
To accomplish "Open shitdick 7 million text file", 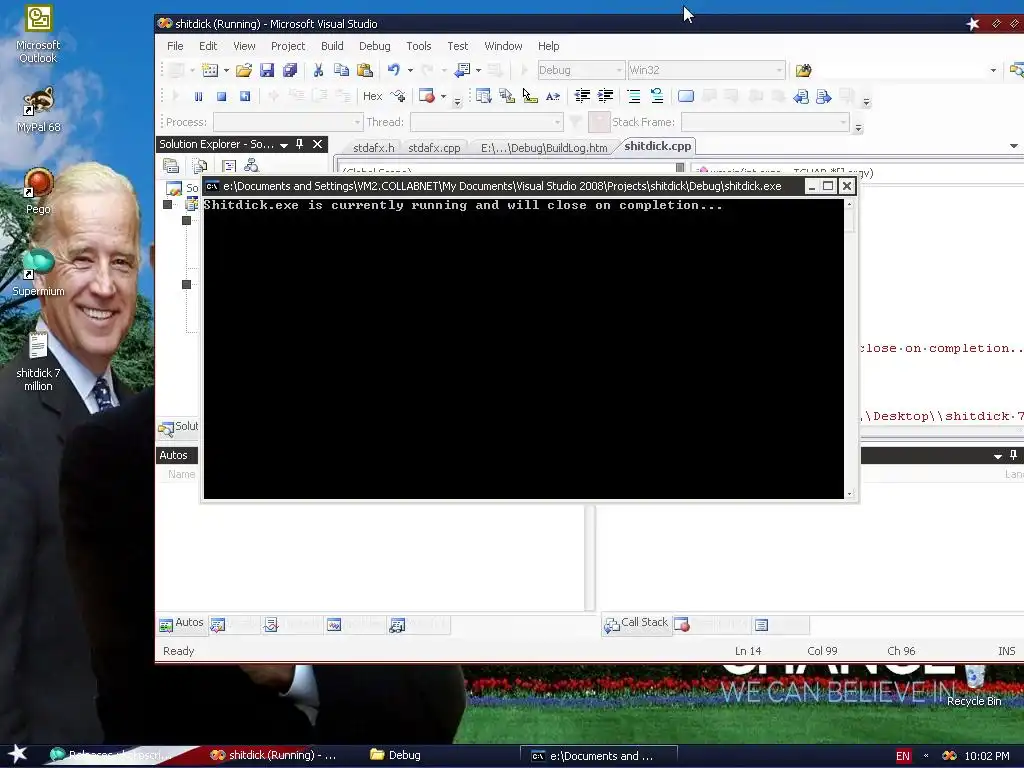I will pyautogui.click(x=38, y=362).
